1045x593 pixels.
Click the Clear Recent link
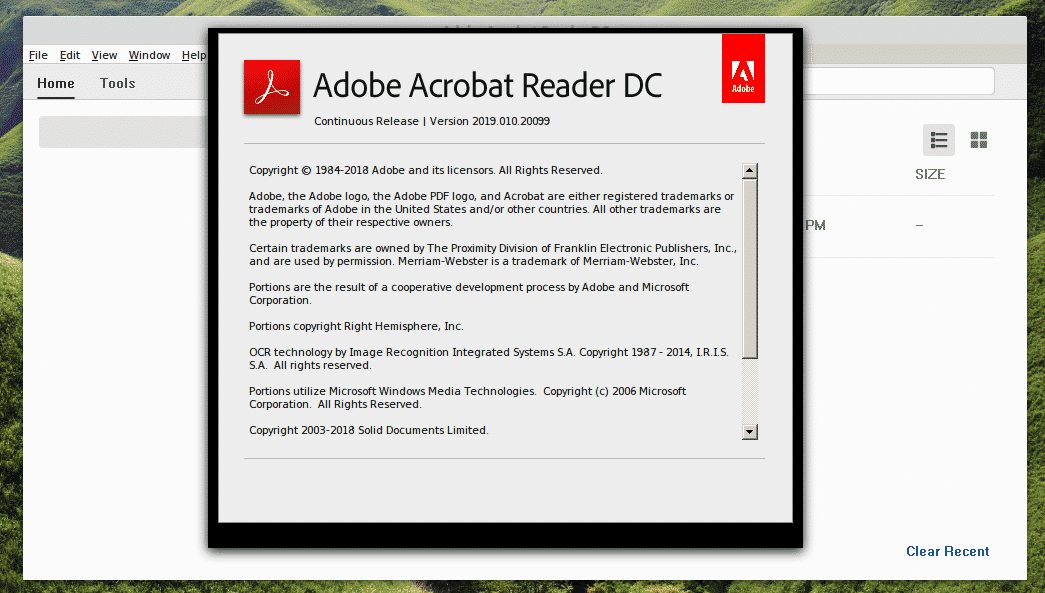947,551
